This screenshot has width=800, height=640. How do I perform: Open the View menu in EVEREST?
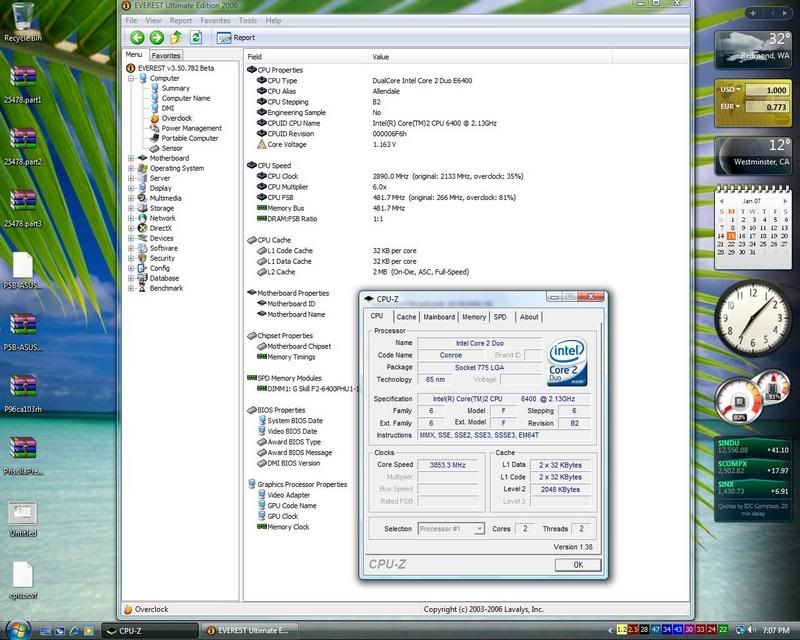(x=153, y=20)
